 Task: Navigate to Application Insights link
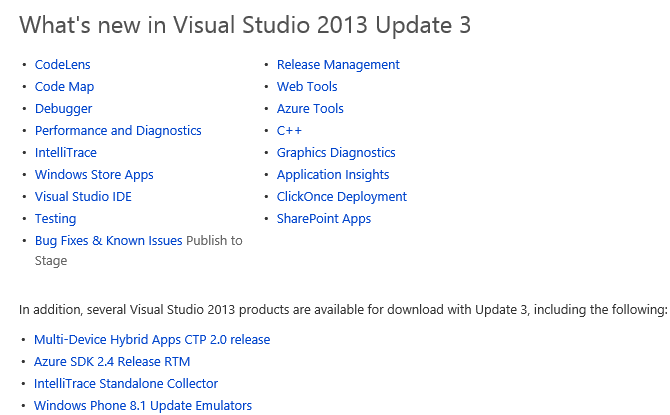[333, 175]
